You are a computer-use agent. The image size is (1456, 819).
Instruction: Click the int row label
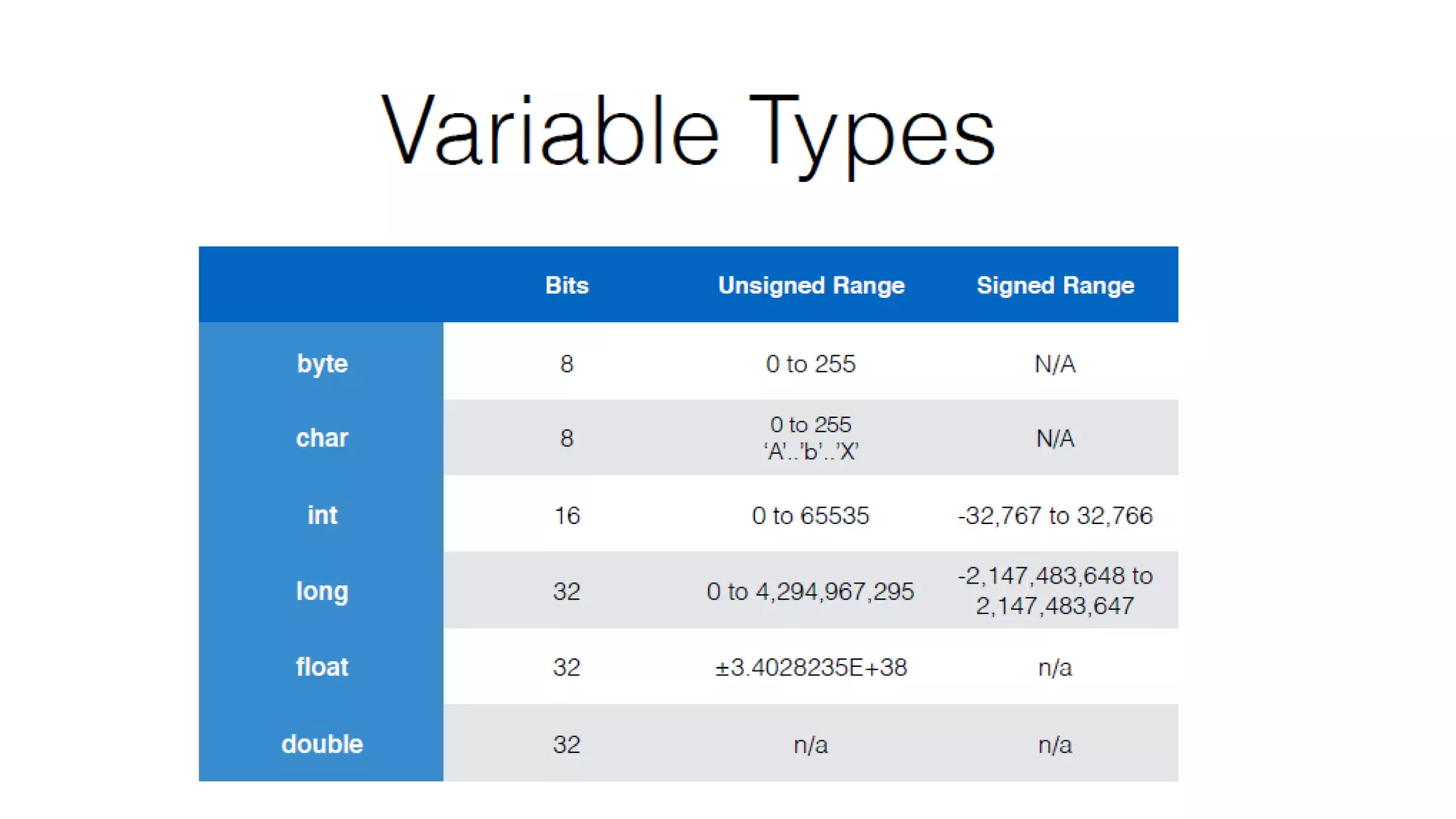tap(322, 515)
